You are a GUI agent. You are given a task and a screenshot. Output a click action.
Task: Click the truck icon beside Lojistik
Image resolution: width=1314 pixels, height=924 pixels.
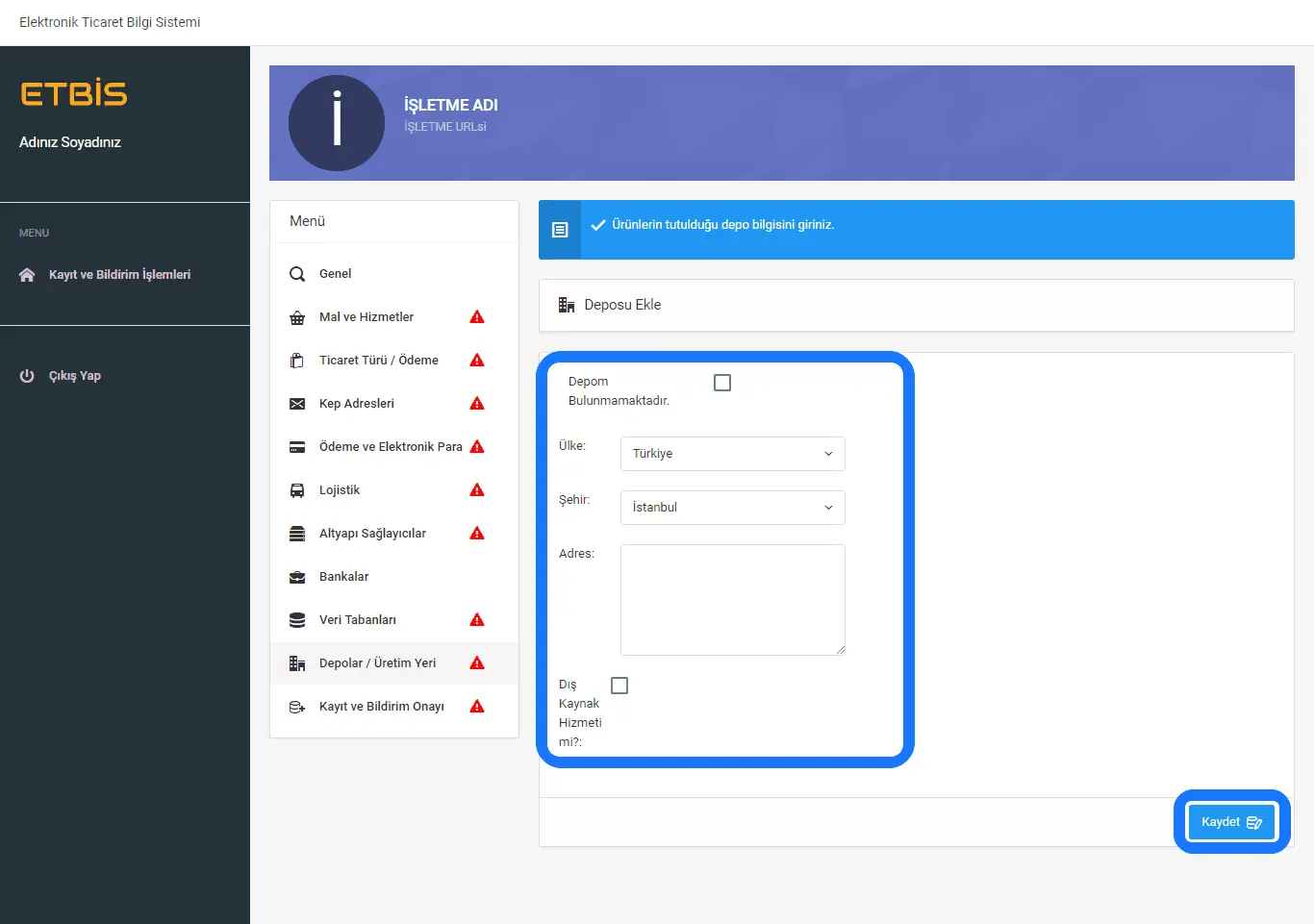point(297,490)
